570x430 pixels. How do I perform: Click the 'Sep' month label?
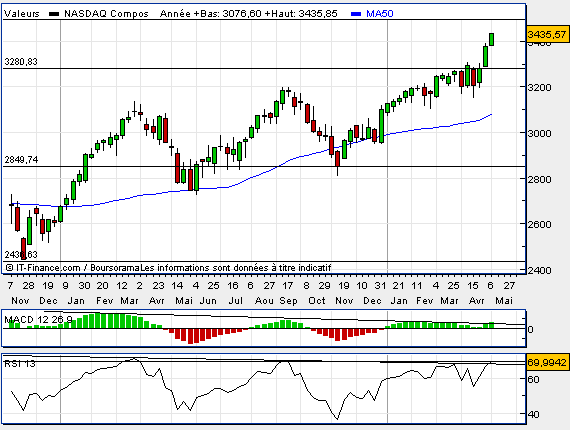point(289,301)
